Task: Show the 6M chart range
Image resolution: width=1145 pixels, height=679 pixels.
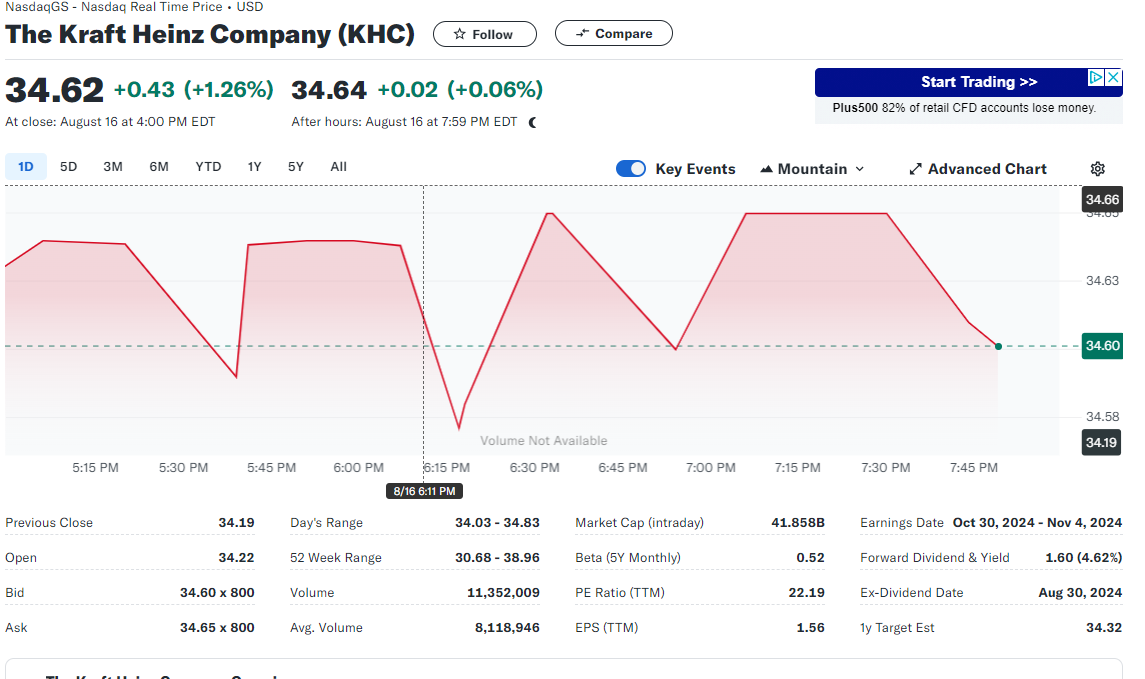Action: click(x=159, y=167)
